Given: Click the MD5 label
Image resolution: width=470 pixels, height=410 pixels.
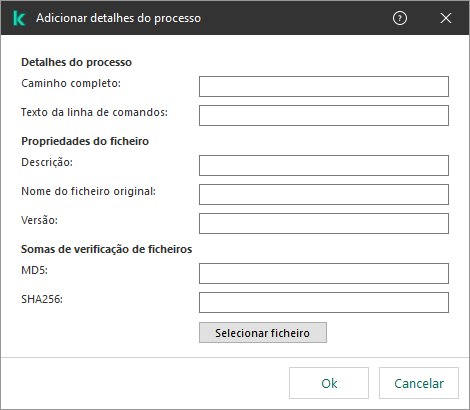Looking at the screenshot, I should click(x=34, y=270).
